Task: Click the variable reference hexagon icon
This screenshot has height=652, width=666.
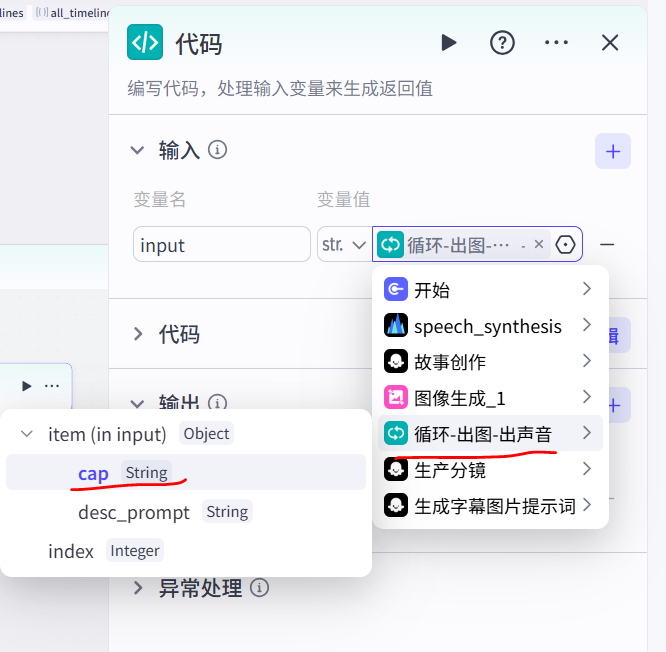Action: coord(565,244)
